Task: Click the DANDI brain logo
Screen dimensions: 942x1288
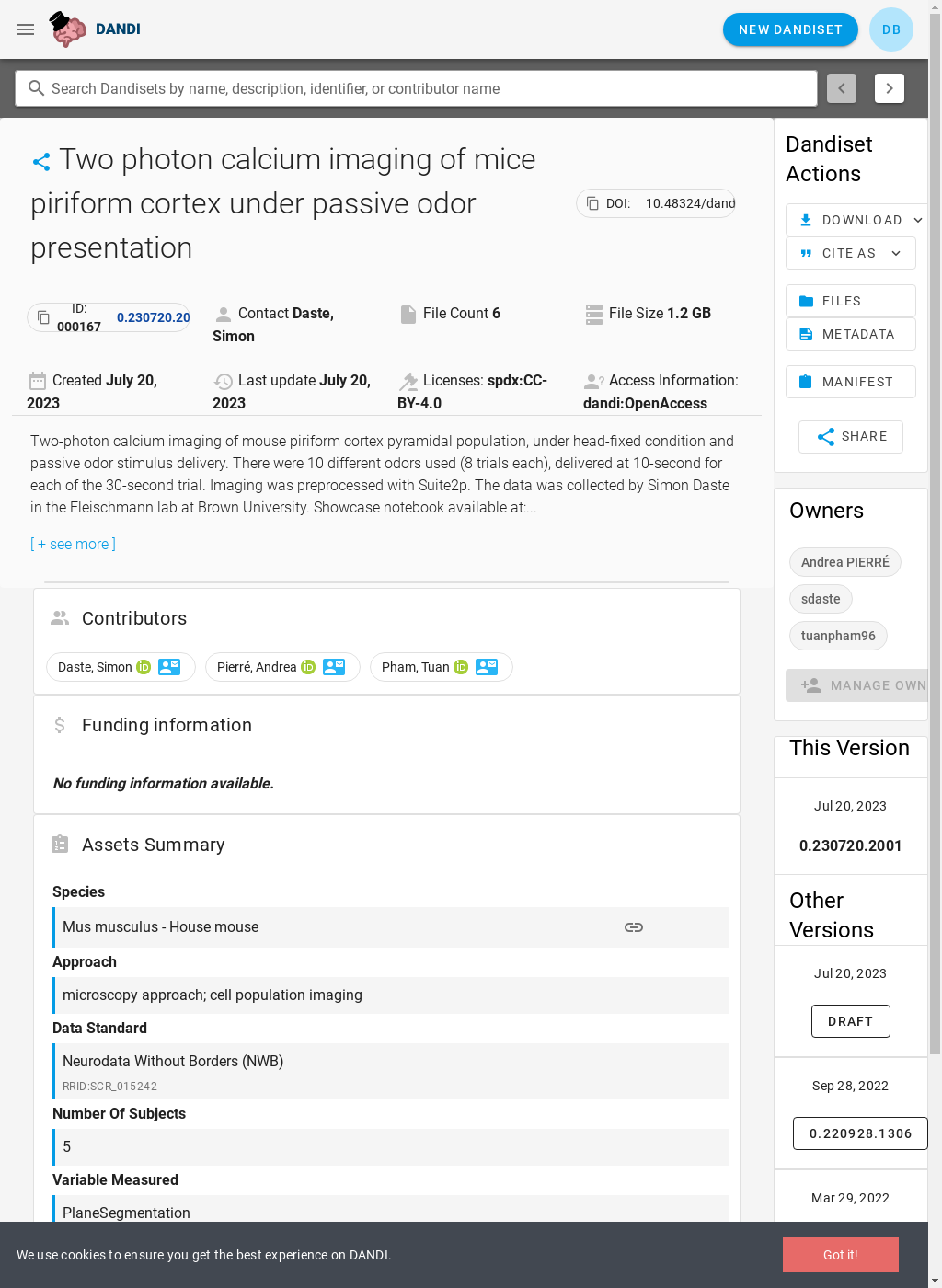Action: tap(68, 29)
